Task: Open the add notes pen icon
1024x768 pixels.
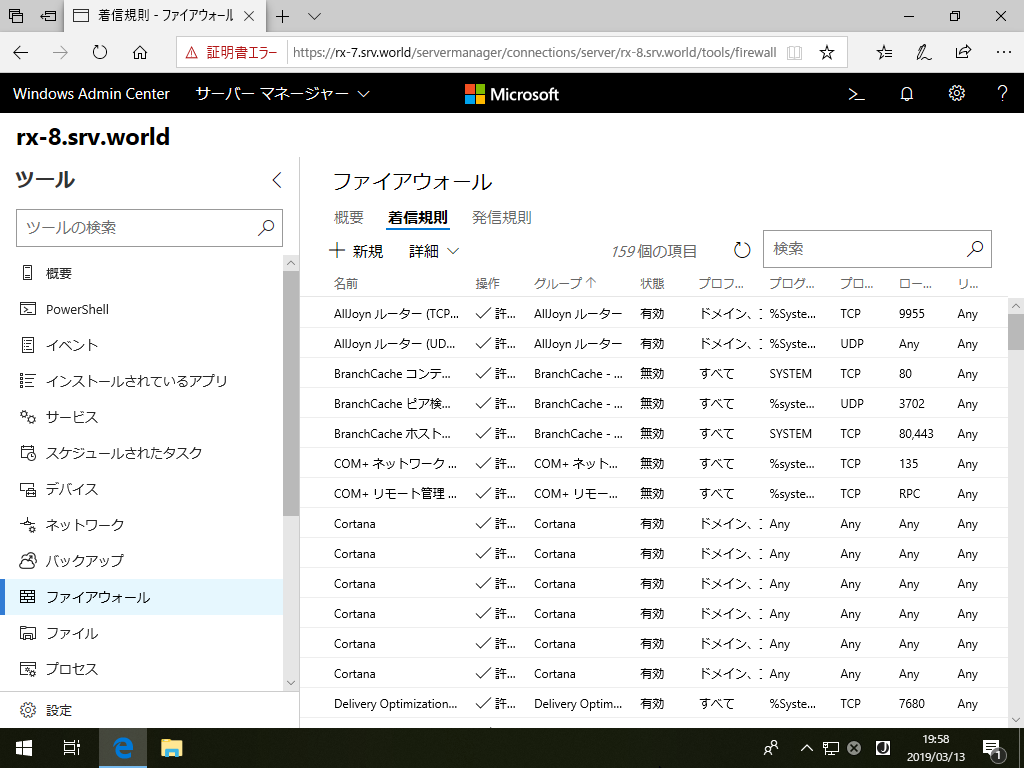Action: pos(923,52)
